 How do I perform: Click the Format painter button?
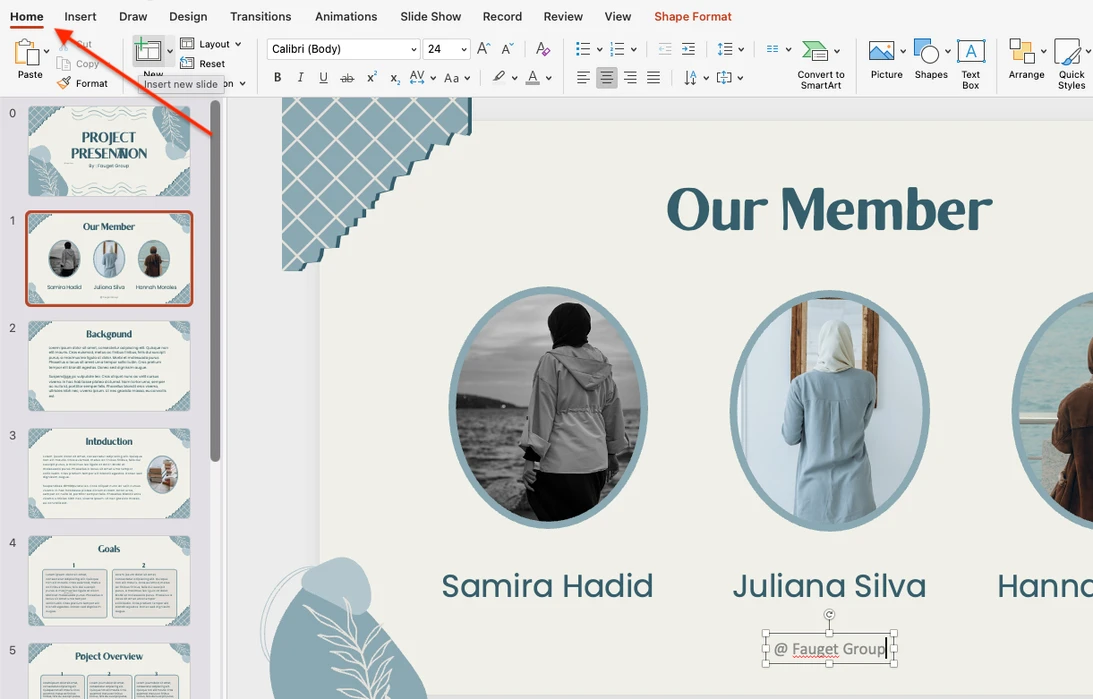pyautogui.click(x=82, y=84)
